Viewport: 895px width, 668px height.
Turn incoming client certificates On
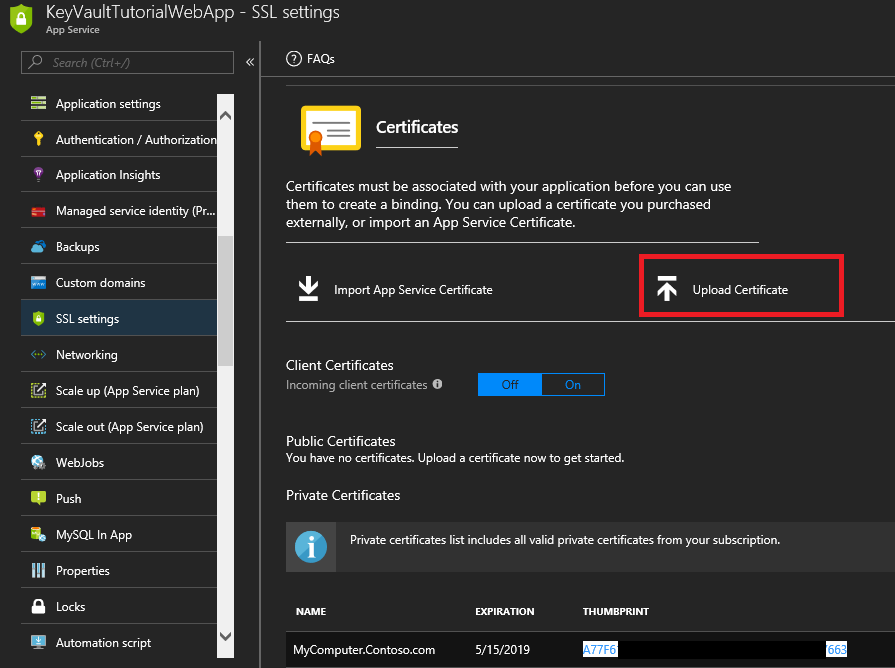tap(573, 385)
